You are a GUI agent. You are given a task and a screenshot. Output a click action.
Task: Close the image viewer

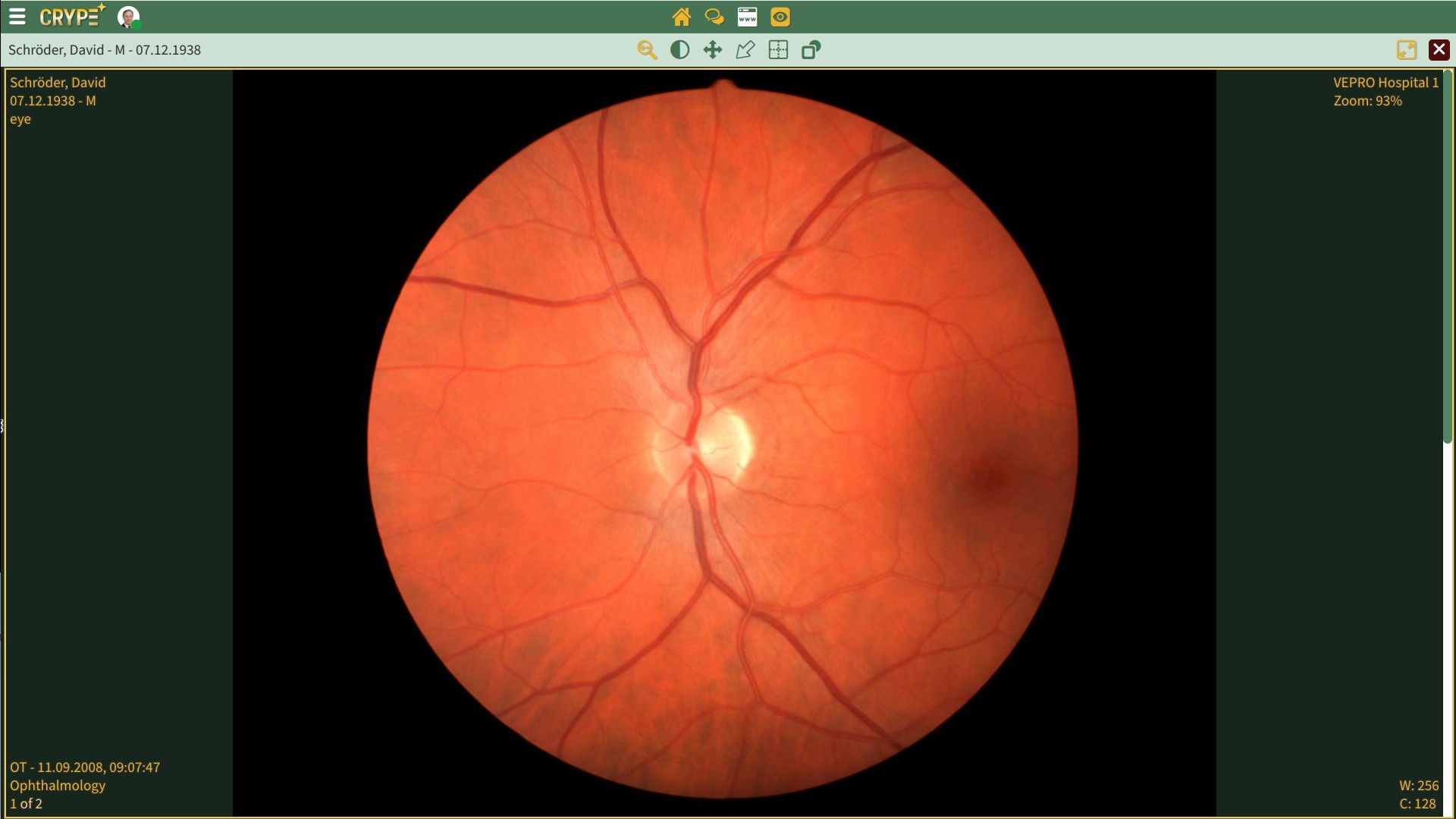1439,50
